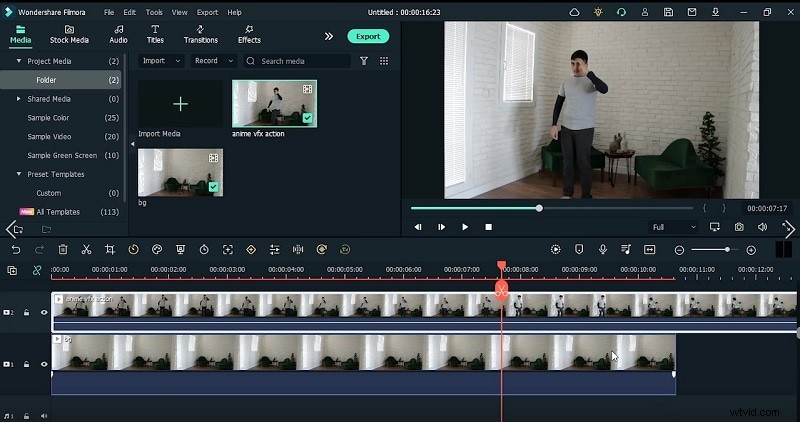Switch to the Effects tab
The width and height of the screenshot is (800, 422).
[x=249, y=35]
